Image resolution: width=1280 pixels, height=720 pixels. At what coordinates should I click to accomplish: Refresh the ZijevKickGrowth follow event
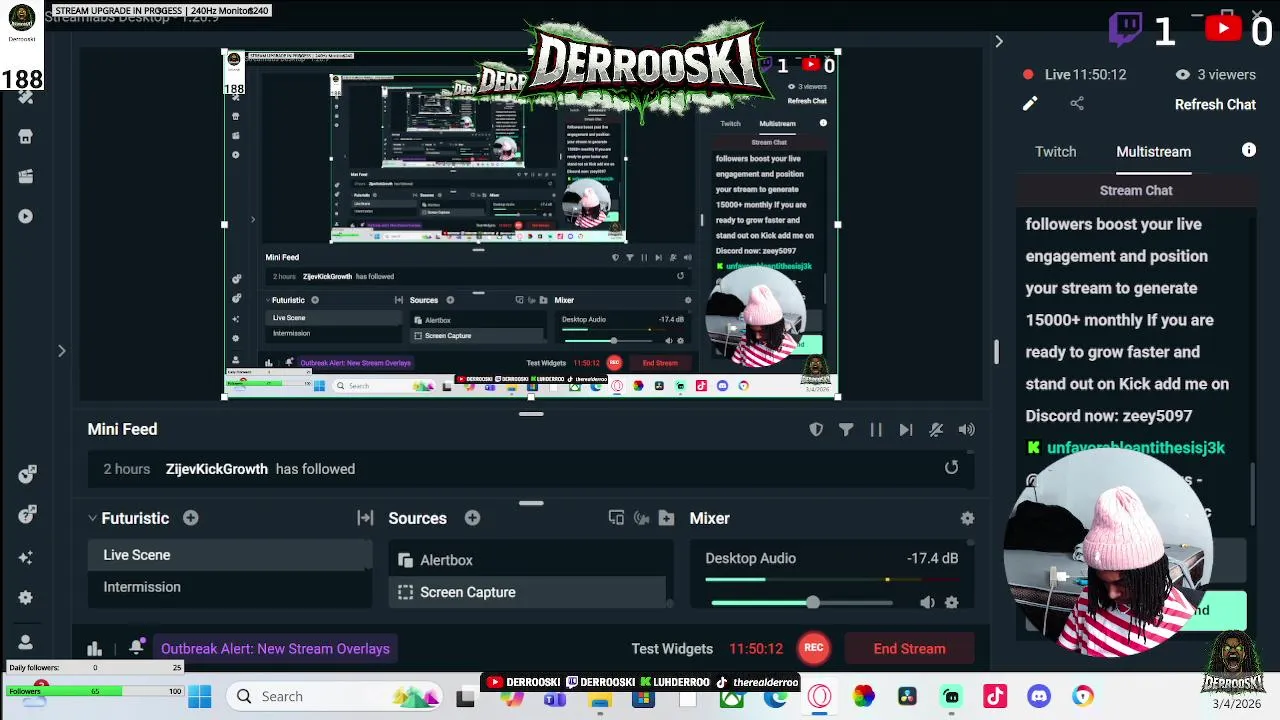951,468
